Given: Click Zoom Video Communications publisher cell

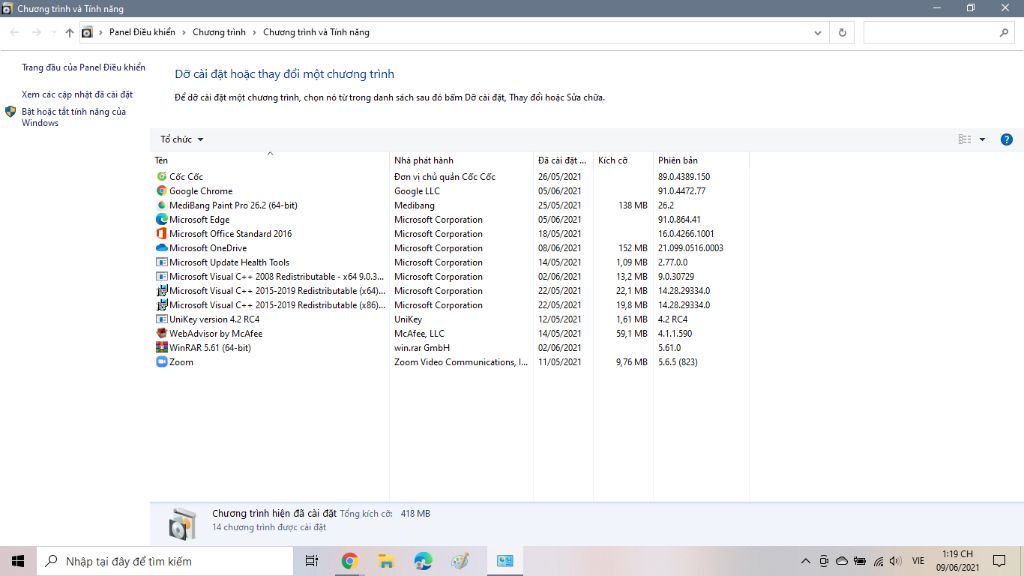Looking at the screenshot, I should point(461,362).
